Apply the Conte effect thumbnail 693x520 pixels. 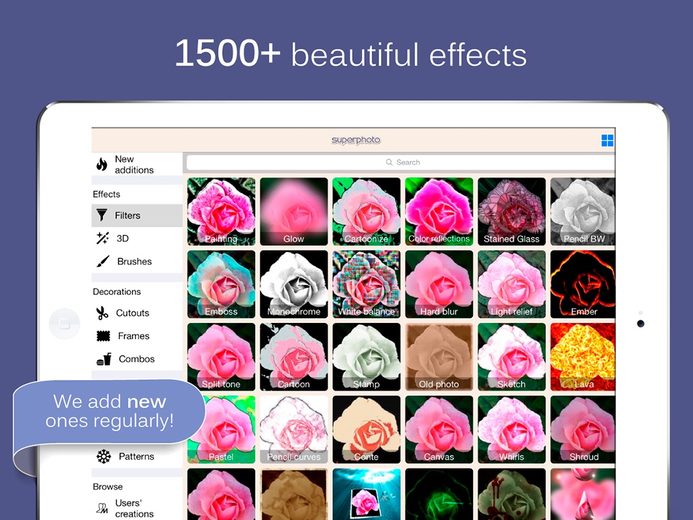[x=366, y=429]
